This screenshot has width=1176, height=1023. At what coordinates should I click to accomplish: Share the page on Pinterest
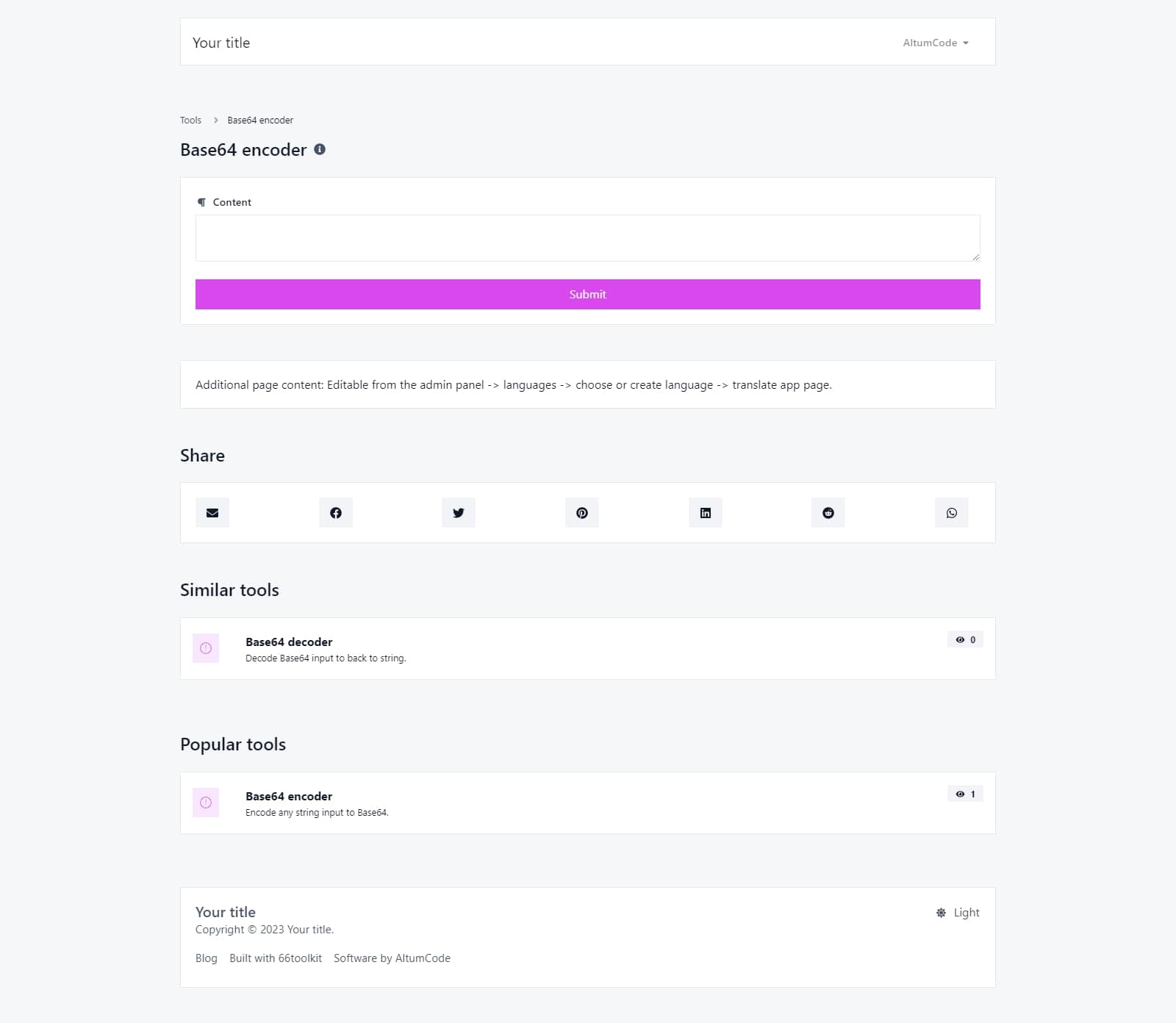582,513
